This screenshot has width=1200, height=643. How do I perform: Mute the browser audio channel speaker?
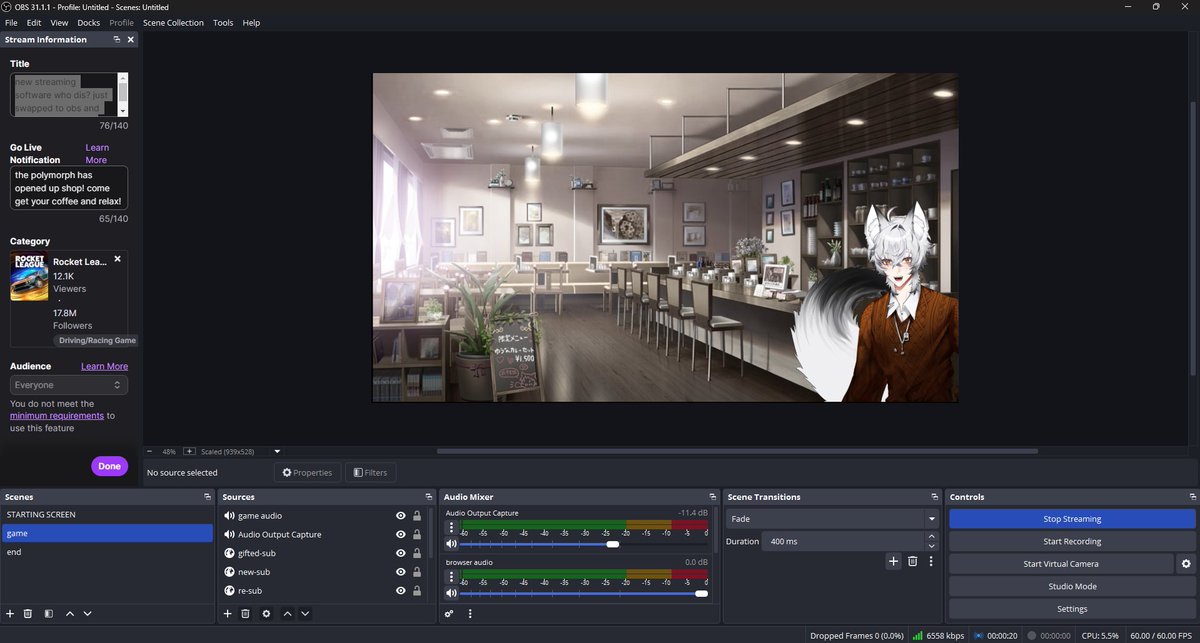pos(451,594)
